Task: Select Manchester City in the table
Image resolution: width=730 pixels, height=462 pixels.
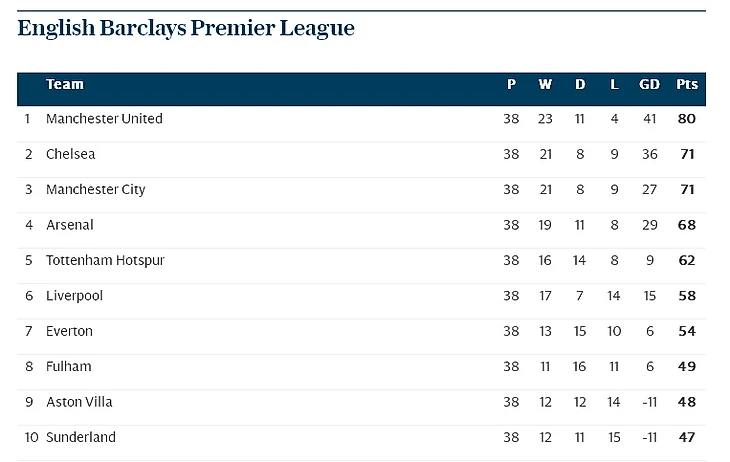Action: tap(96, 190)
